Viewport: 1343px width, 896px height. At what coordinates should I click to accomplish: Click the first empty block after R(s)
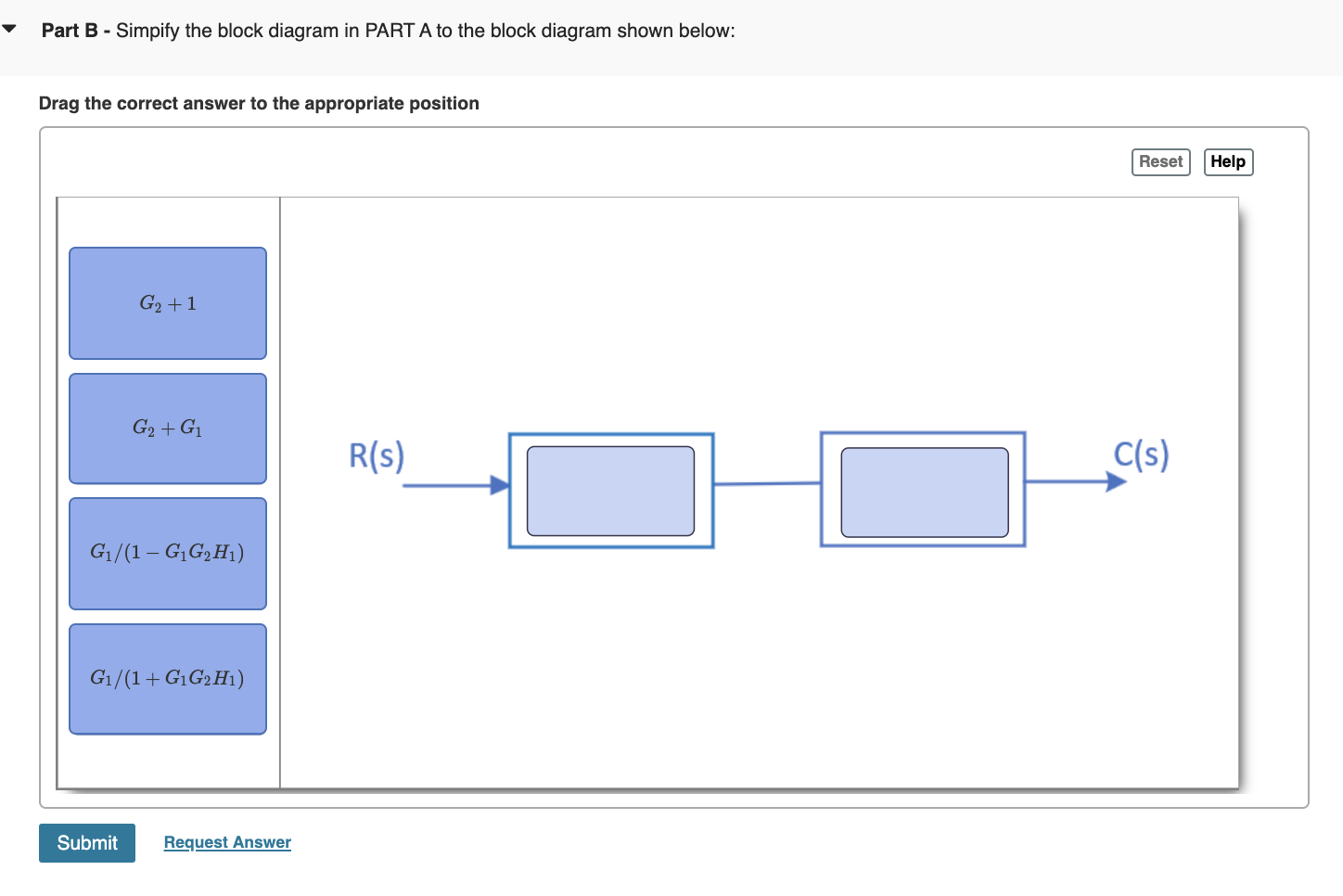coord(610,490)
